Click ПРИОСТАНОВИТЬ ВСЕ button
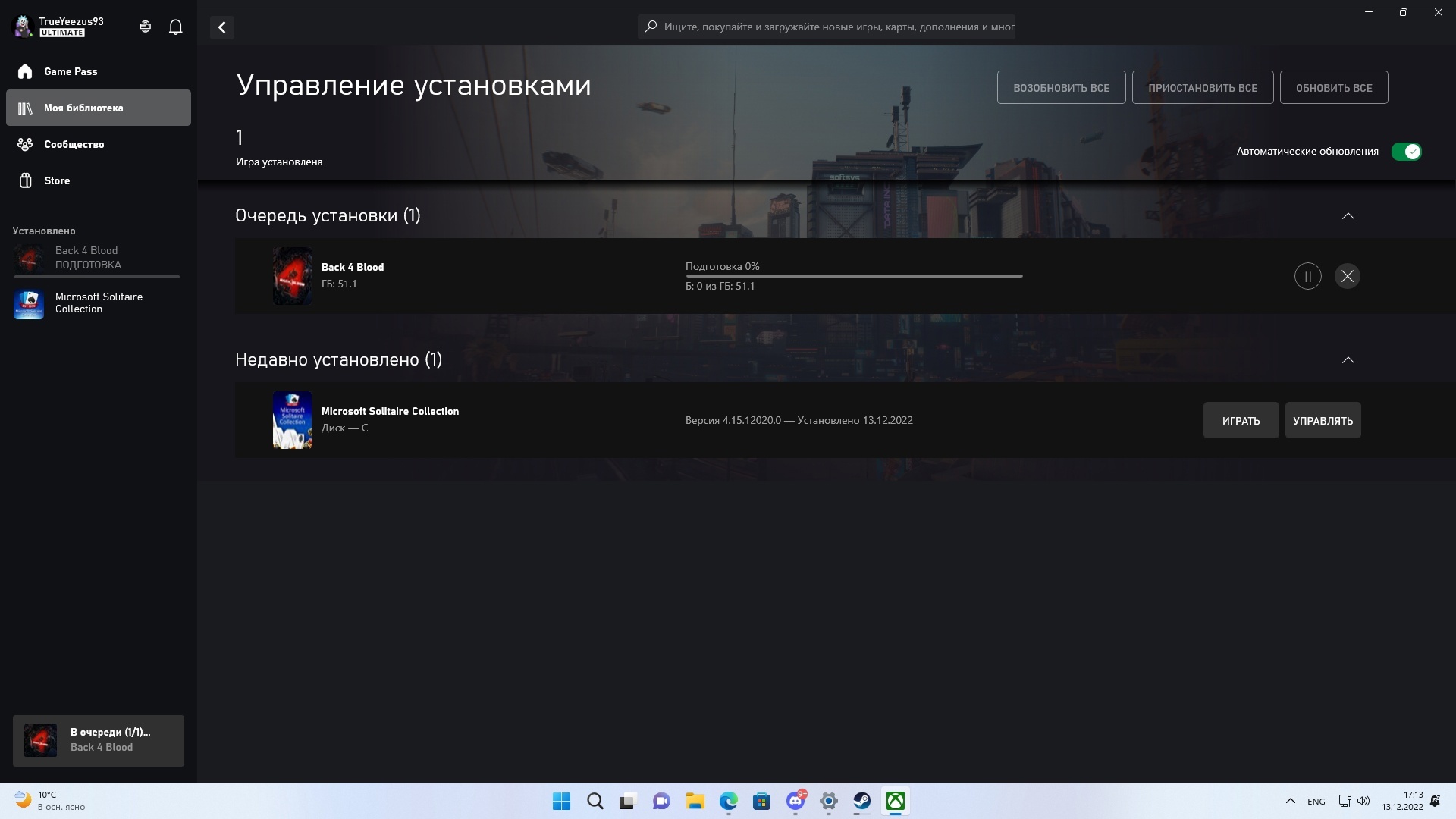 (1202, 87)
